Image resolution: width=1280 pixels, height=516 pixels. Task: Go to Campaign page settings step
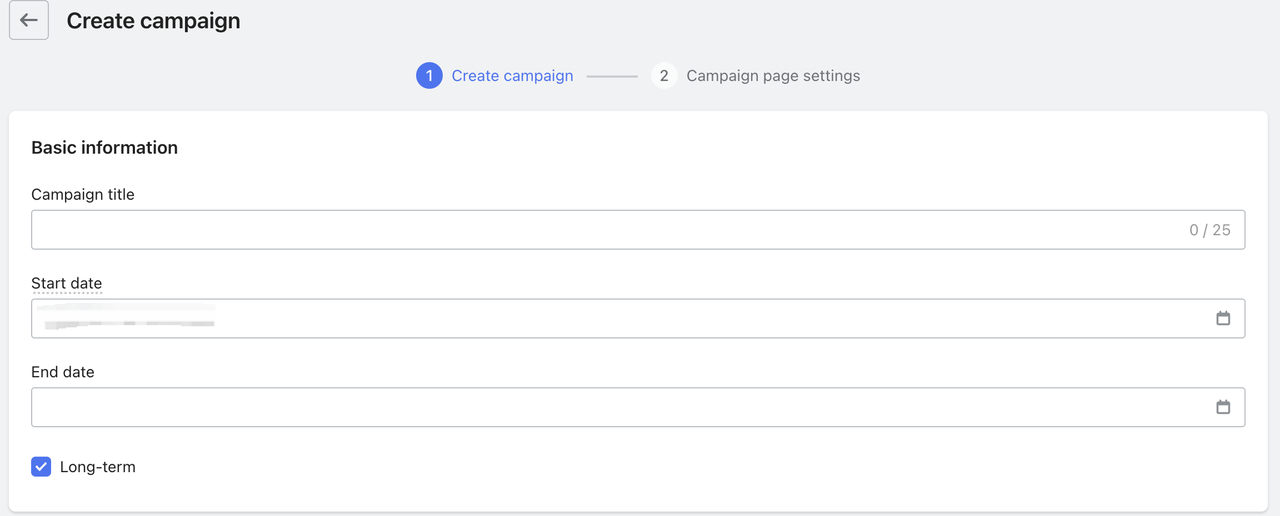(773, 76)
